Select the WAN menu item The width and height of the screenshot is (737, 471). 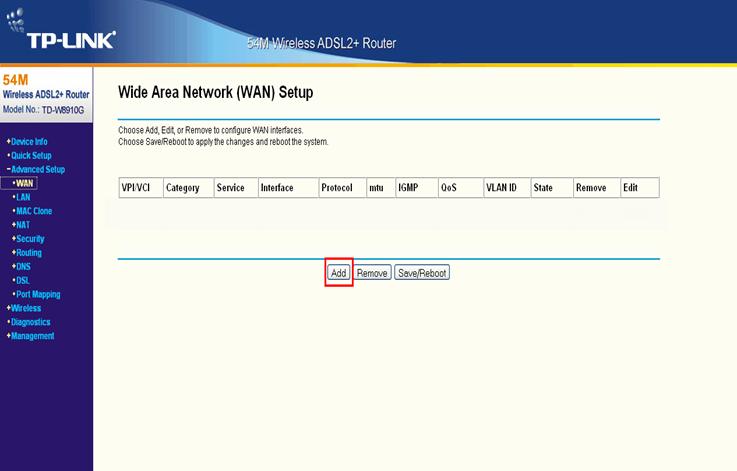coord(24,183)
